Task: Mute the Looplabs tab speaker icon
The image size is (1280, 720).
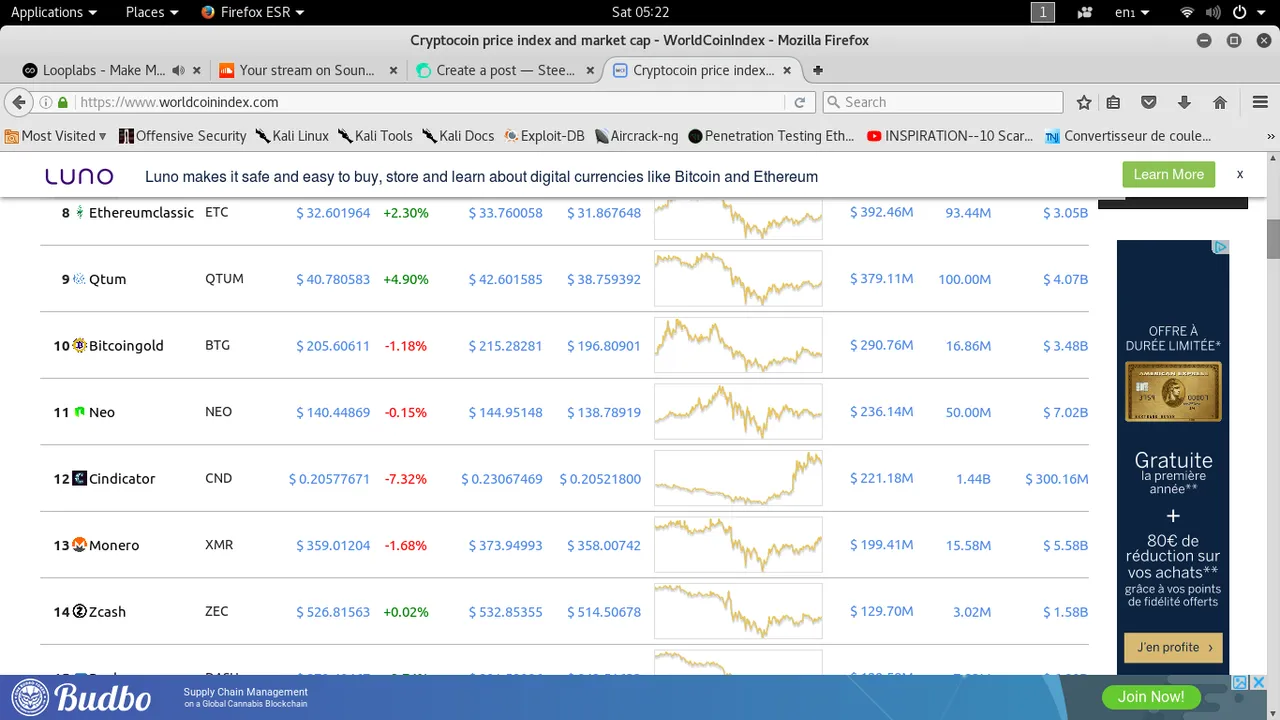Action: tap(178, 70)
